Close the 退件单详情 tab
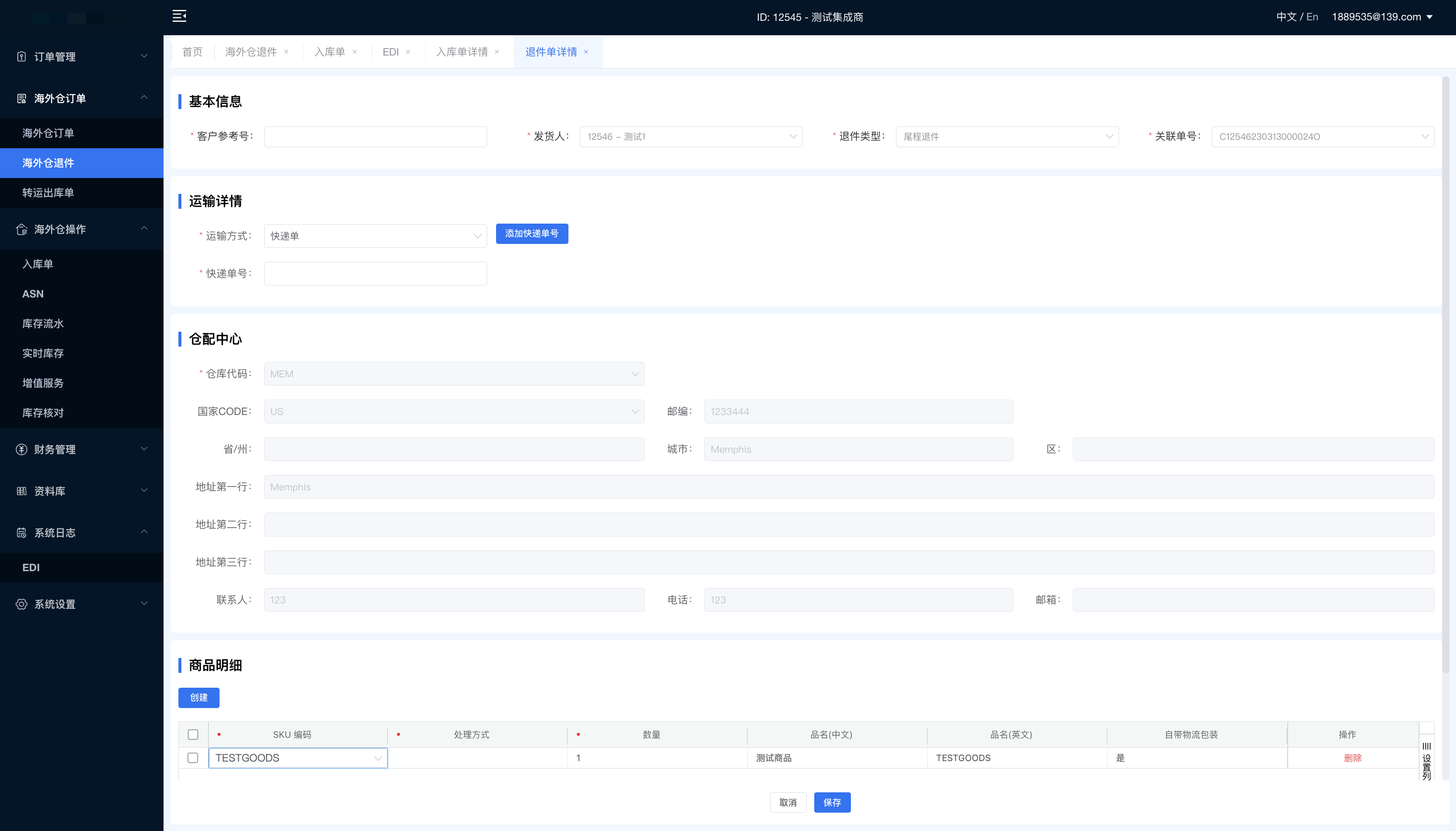 tap(586, 52)
